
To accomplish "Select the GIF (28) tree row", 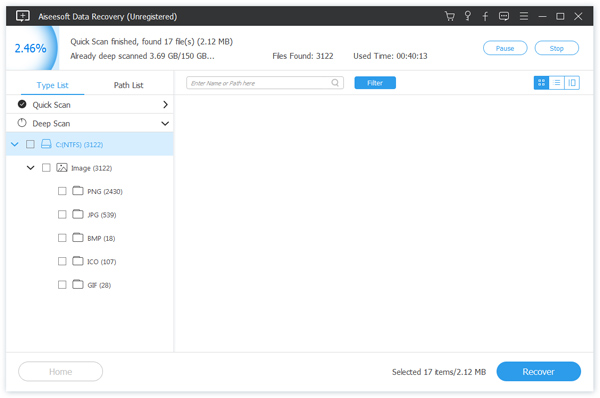I will 90,285.
